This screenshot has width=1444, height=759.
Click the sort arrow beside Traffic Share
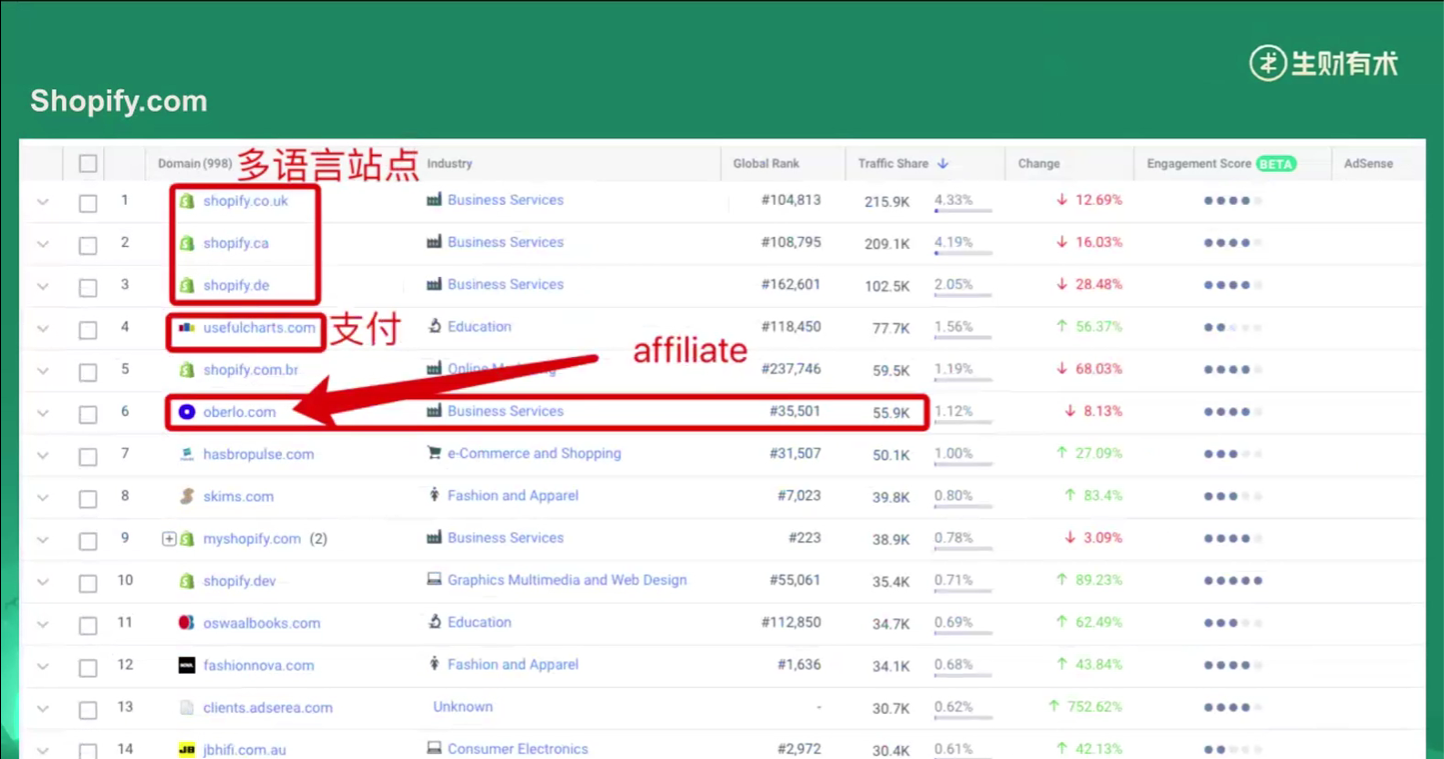[x=942, y=164]
